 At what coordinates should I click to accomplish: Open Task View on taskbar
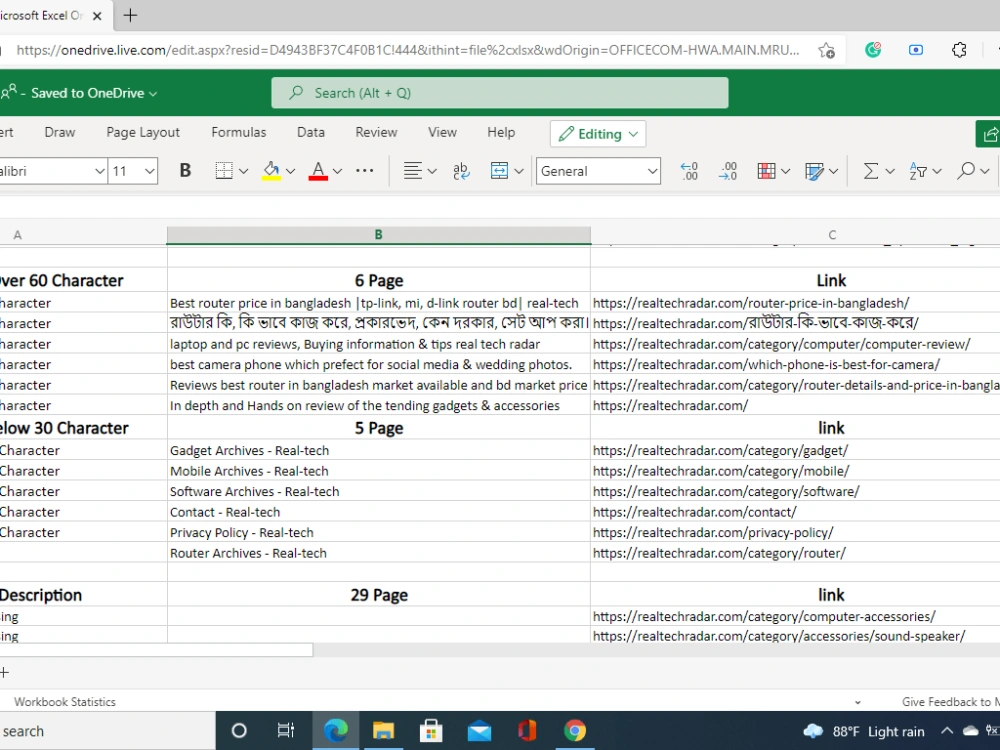pyautogui.click(x=286, y=731)
